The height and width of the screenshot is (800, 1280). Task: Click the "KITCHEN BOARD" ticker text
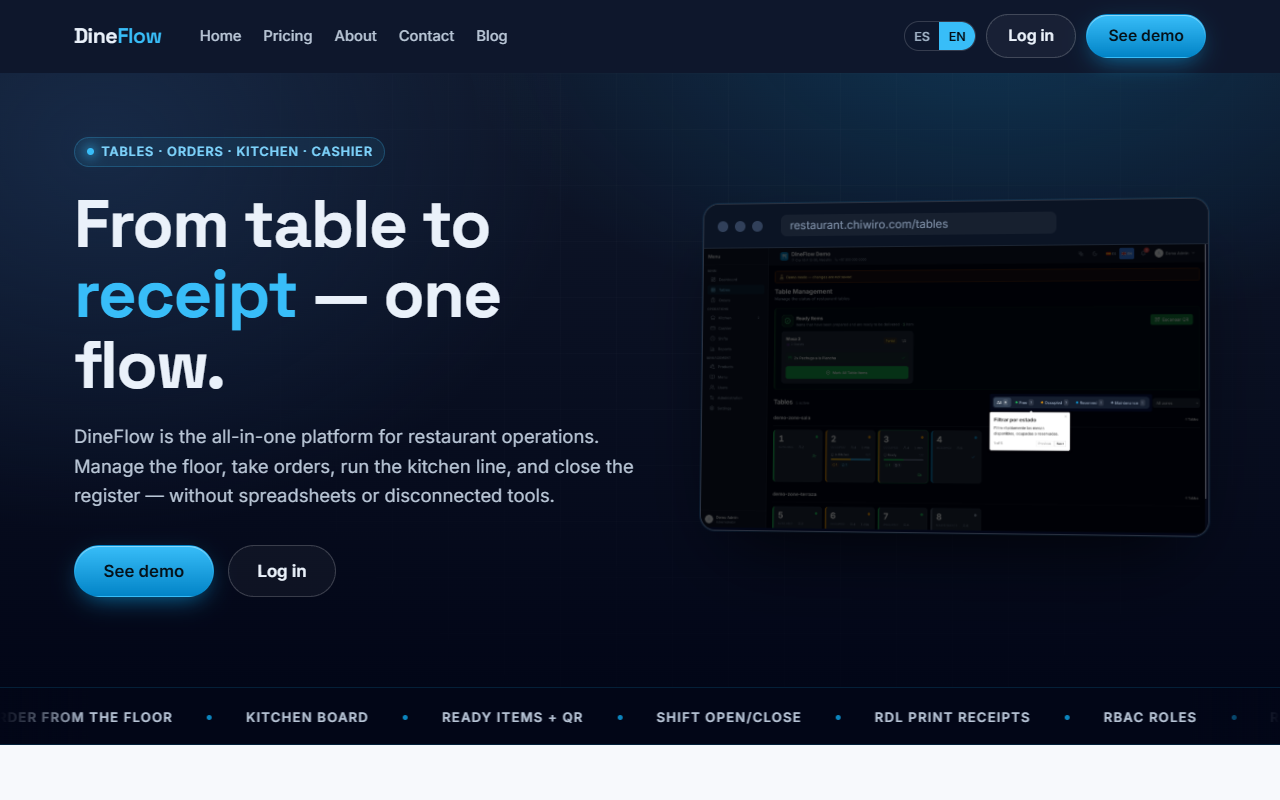(x=307, y=717)
